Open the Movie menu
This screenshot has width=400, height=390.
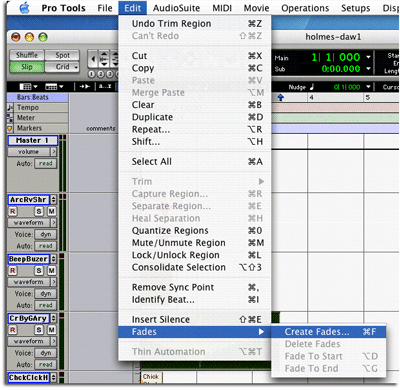[256, 8]
